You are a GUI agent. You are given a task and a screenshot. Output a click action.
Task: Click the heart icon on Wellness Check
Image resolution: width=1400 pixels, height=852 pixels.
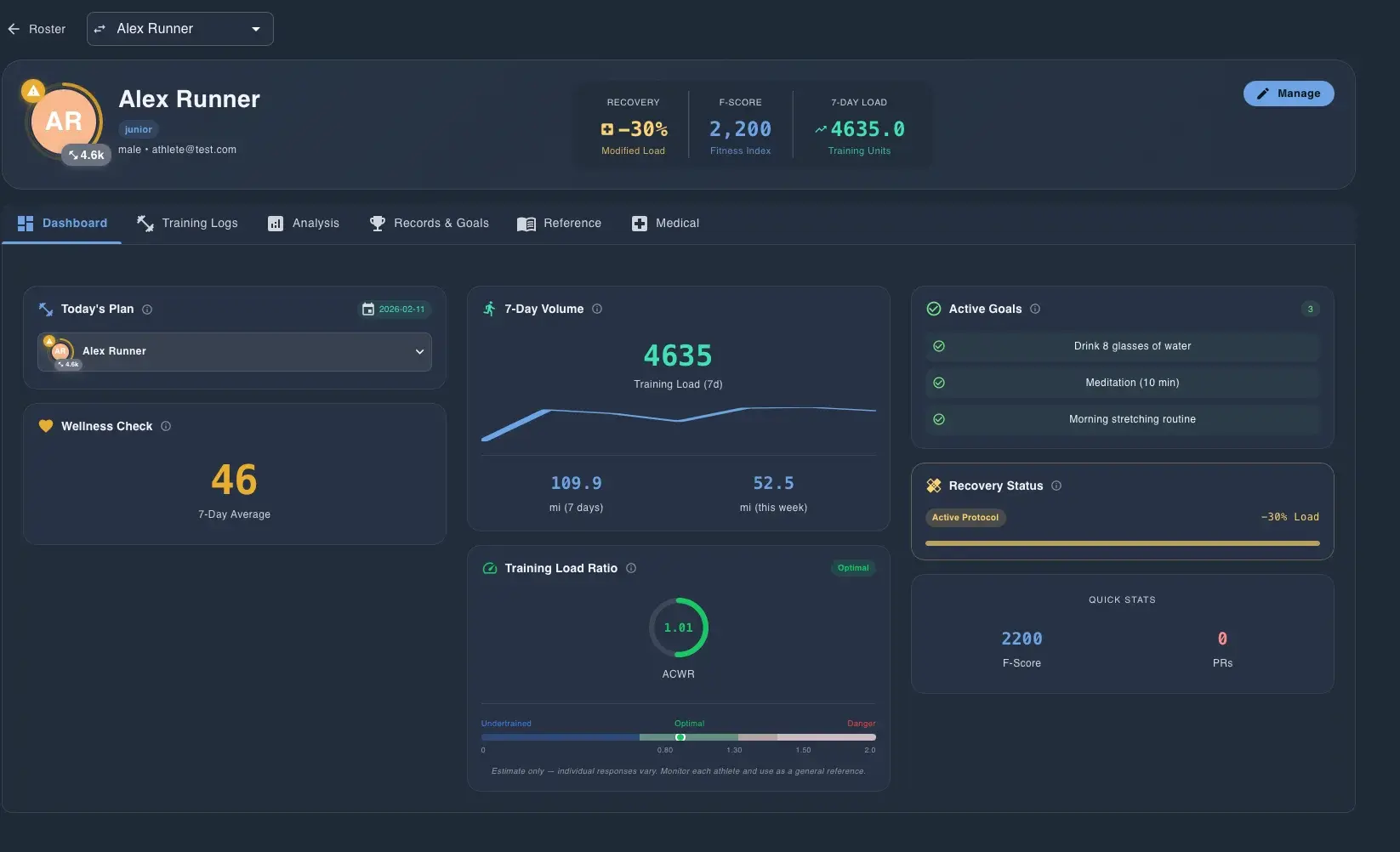[x=46, y=426]
